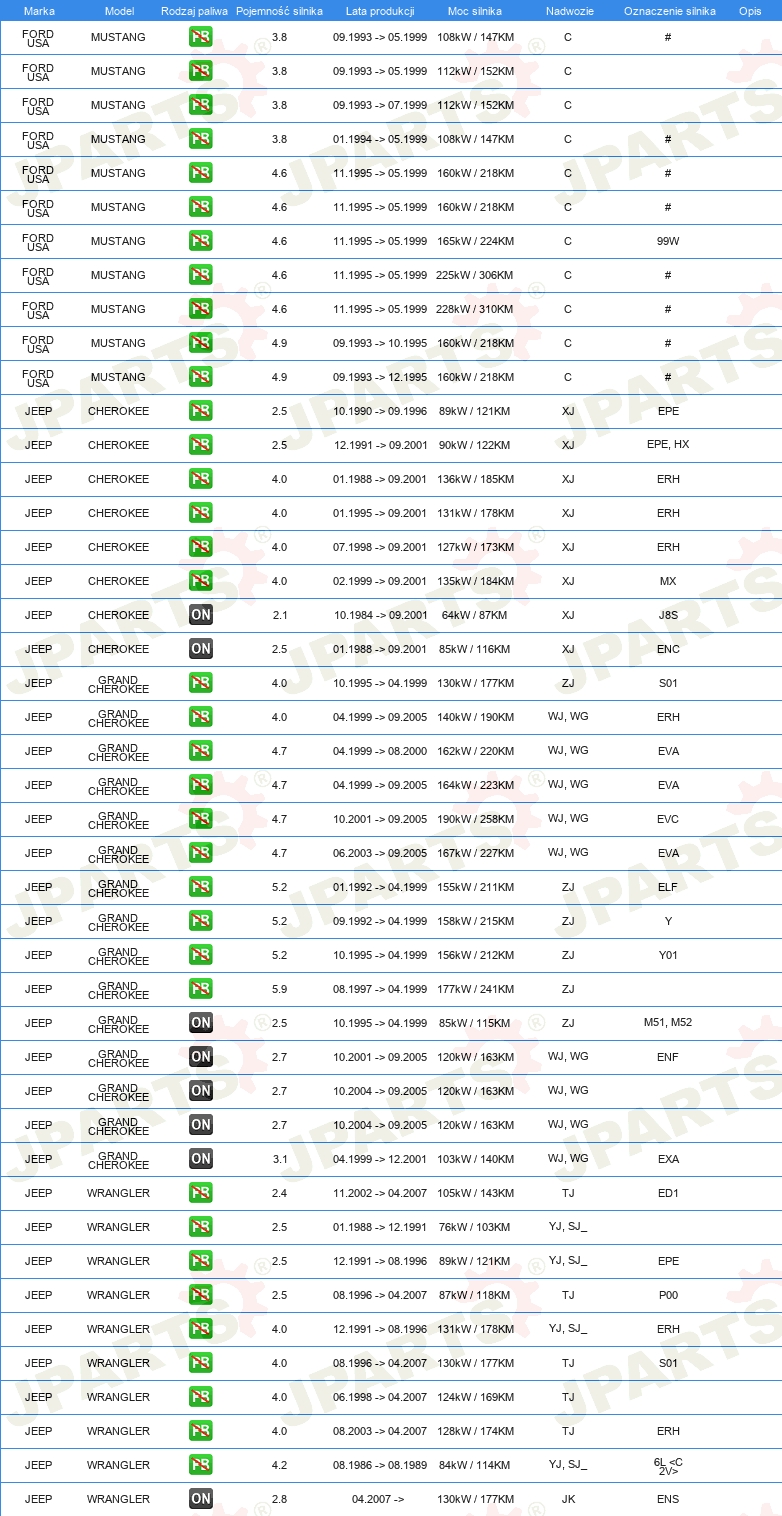Click engine code M51, M52
Screen dimensions: 782x1516
pos(668,1023)
